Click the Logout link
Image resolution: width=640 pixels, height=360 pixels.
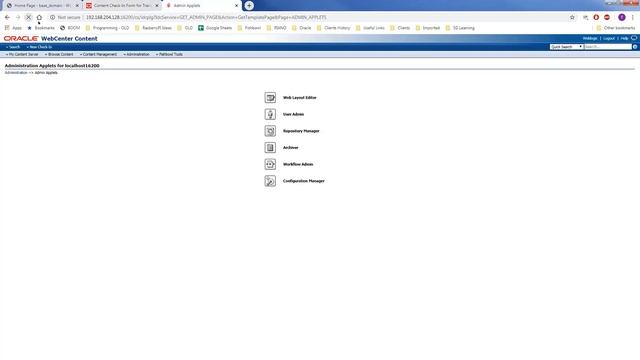(x=609, y=38)
